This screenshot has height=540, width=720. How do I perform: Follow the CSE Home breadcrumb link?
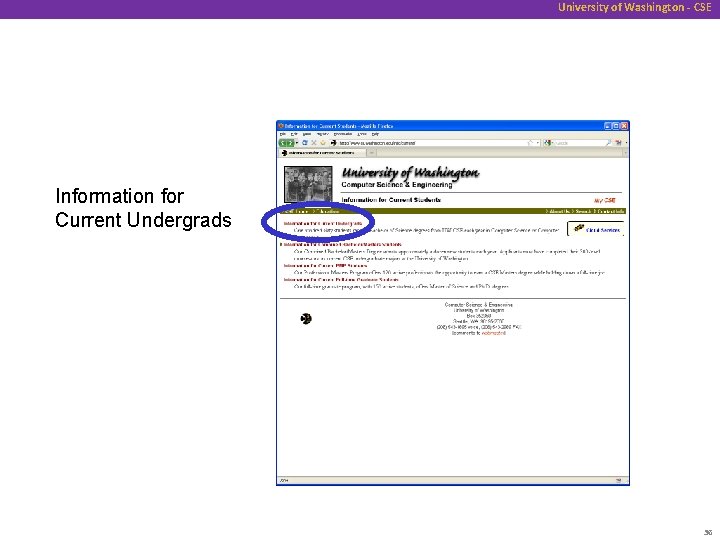[x=296, y=211]
